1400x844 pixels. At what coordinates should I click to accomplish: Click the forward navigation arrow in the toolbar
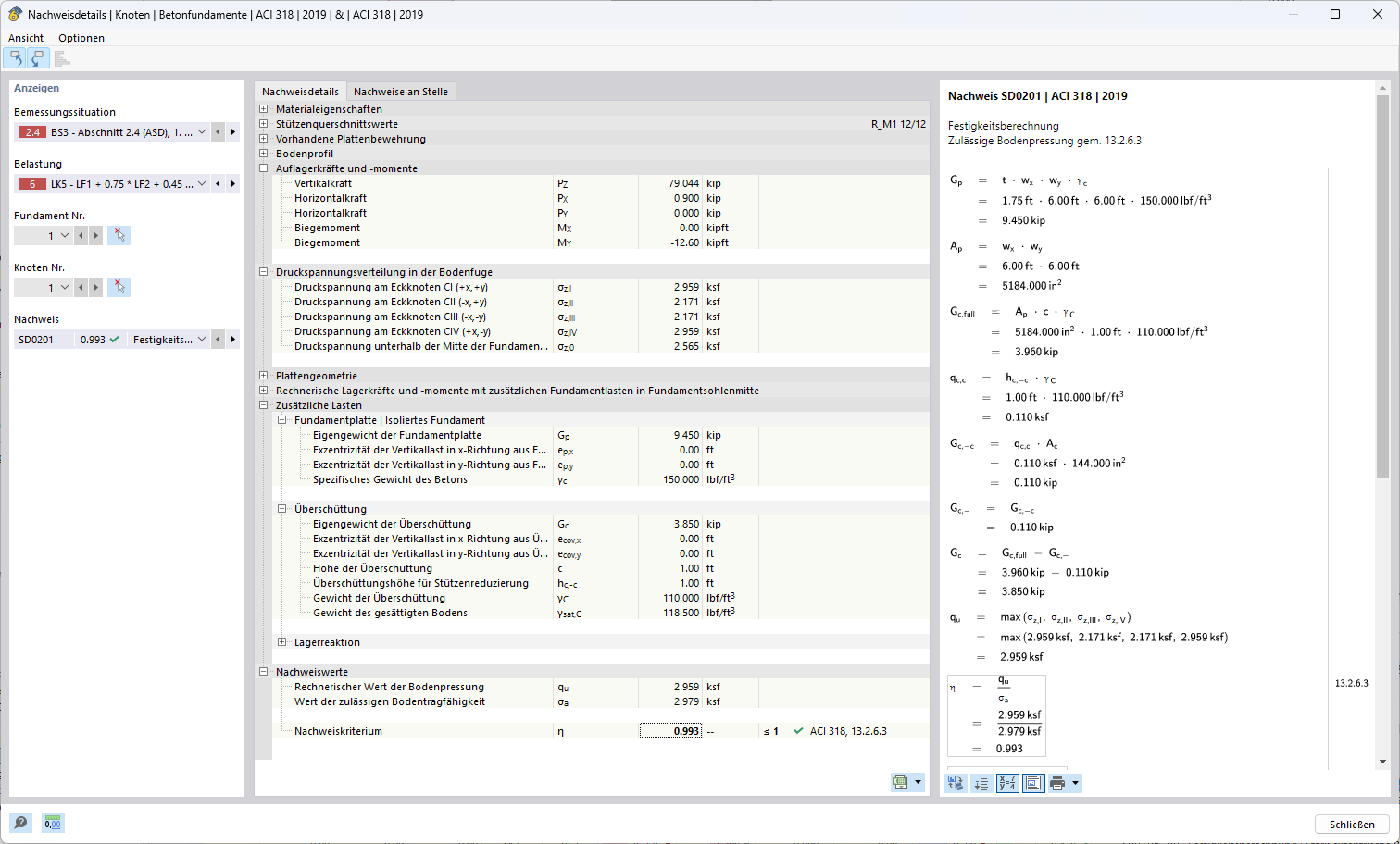click(x=38, y=57)
